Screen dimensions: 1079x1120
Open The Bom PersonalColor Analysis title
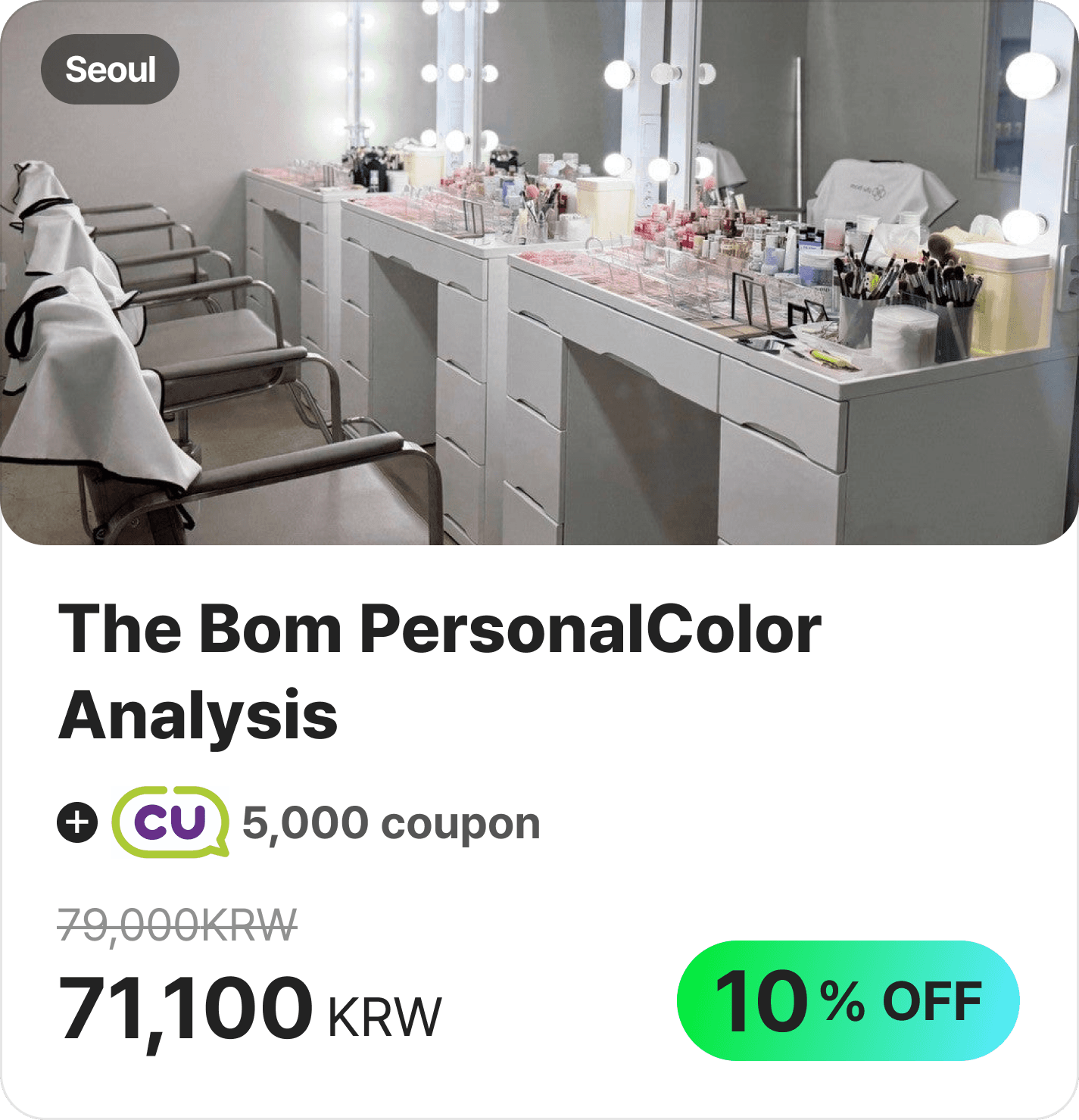tap(439, 671)
